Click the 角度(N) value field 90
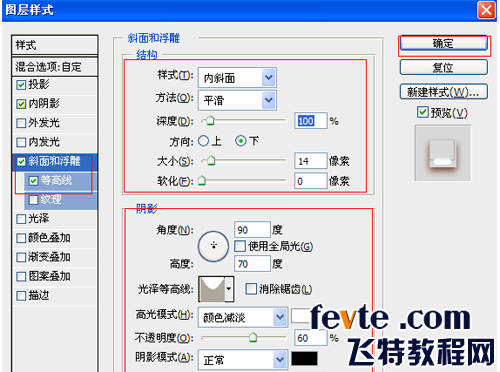The width and height of the screenshot is (500, 372). tap(252, 230)
